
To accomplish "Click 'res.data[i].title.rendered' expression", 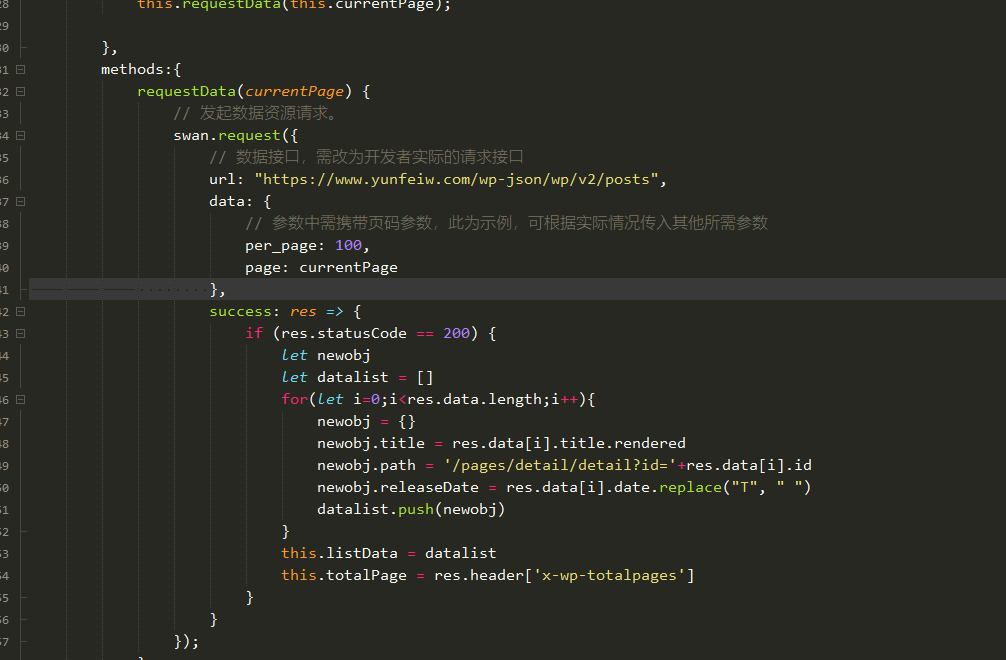I will click(x=568, y=443).
